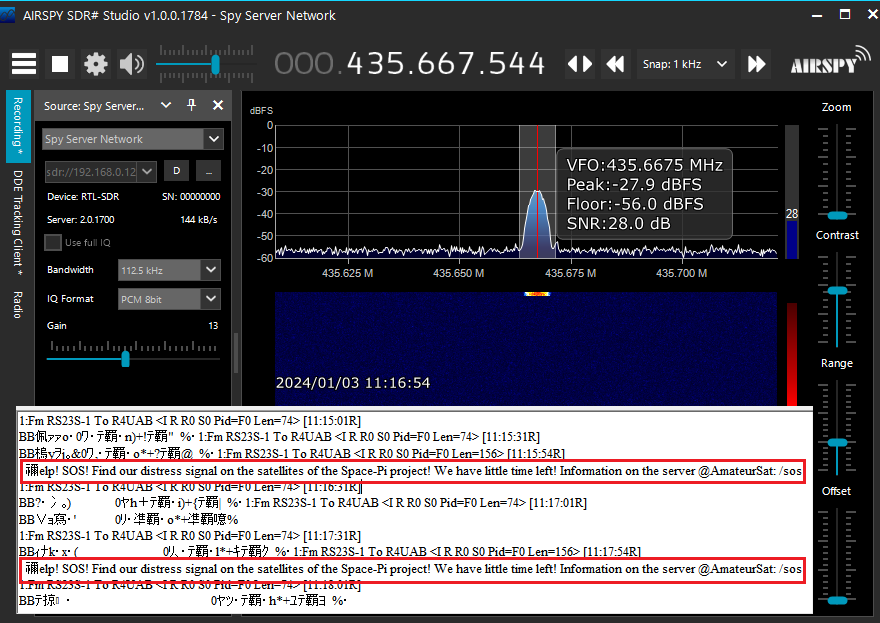The width and height of the screenshot is (880, 623).
Task: Open the Radio side tab
Action: (18, 305)
